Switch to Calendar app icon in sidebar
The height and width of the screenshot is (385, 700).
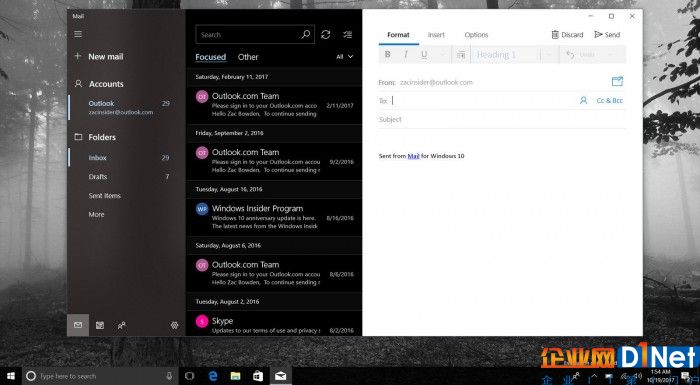[x=100, y=325]
